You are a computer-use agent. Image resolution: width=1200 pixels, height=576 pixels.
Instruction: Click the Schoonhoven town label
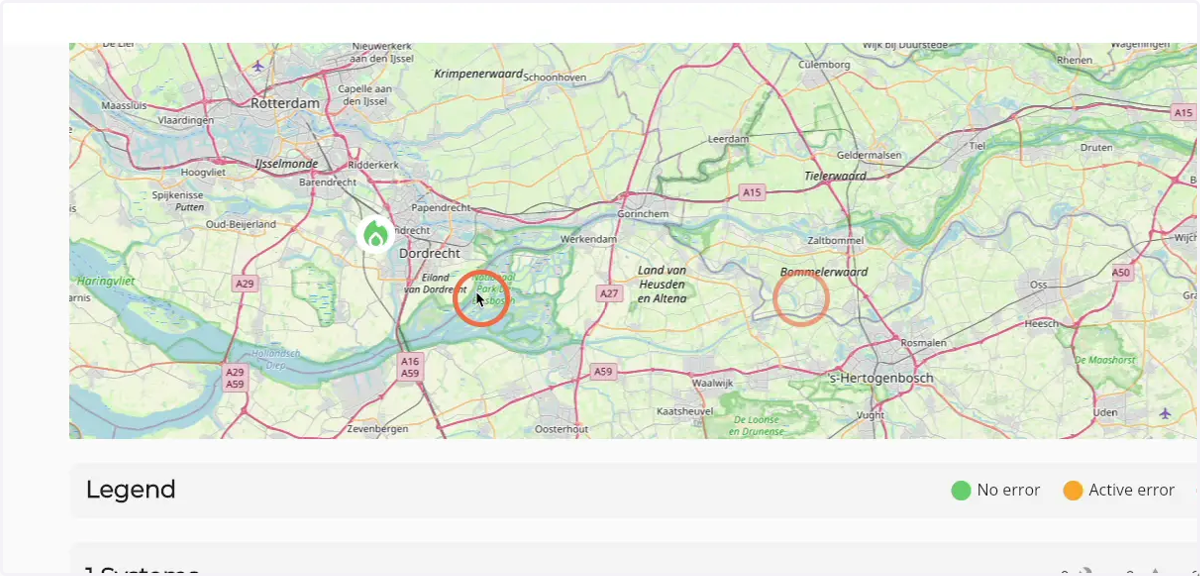point(555,76)
